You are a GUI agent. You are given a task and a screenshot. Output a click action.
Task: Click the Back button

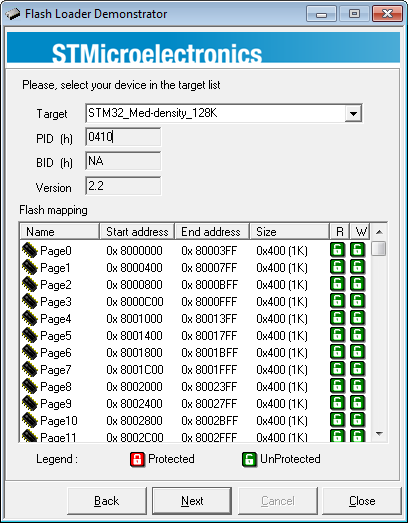click(107, 501)
